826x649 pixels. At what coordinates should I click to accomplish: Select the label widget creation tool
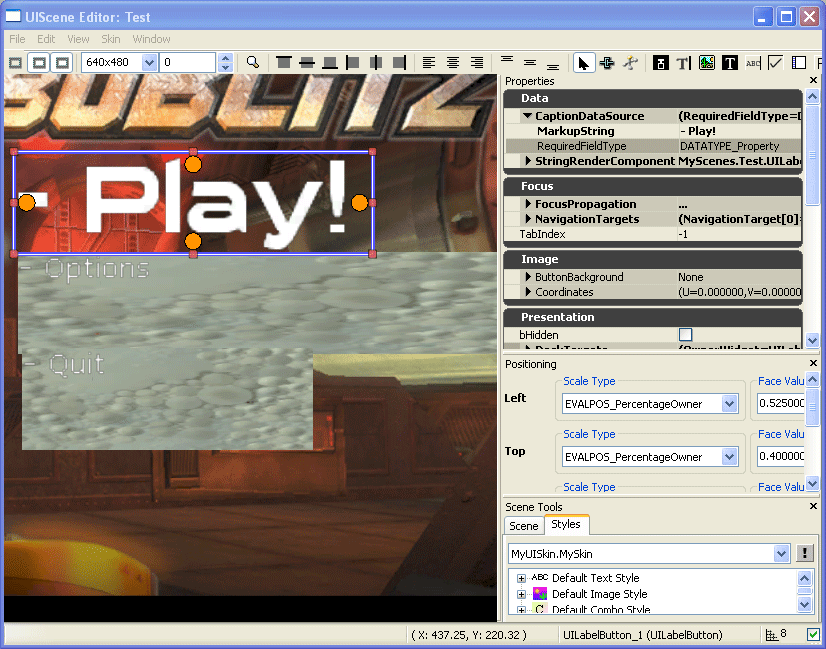point(729,62)
